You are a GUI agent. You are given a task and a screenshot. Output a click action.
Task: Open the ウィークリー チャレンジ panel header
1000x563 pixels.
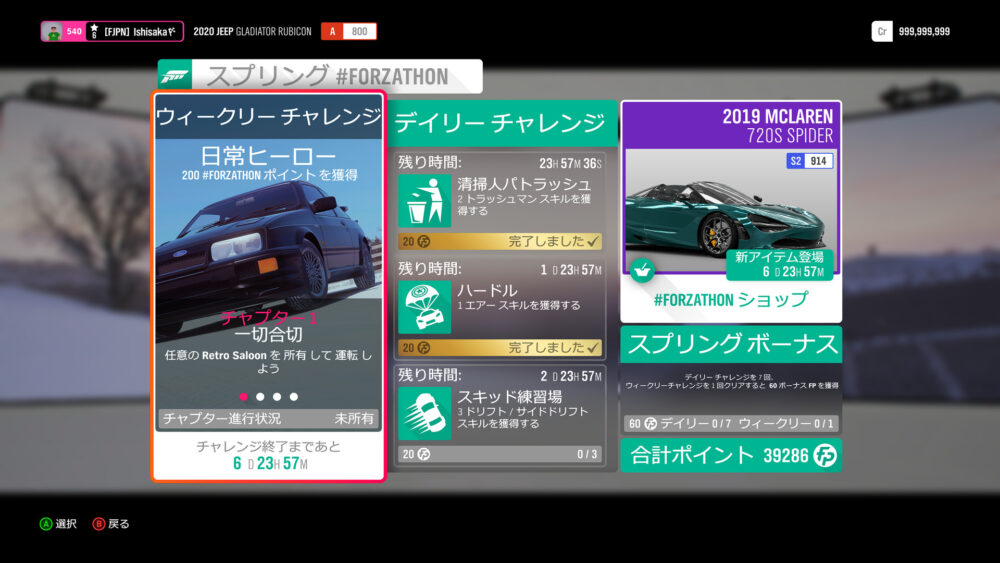coord(268,117)
